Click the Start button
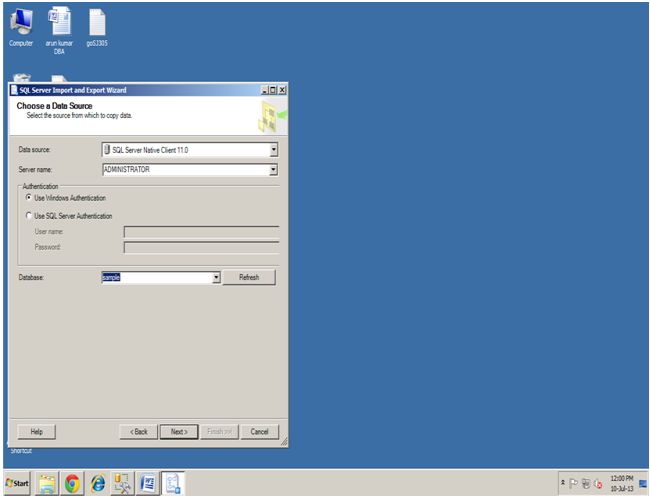Image resolution: width=650 pixels, height=496 pixels. pos(17,483)
